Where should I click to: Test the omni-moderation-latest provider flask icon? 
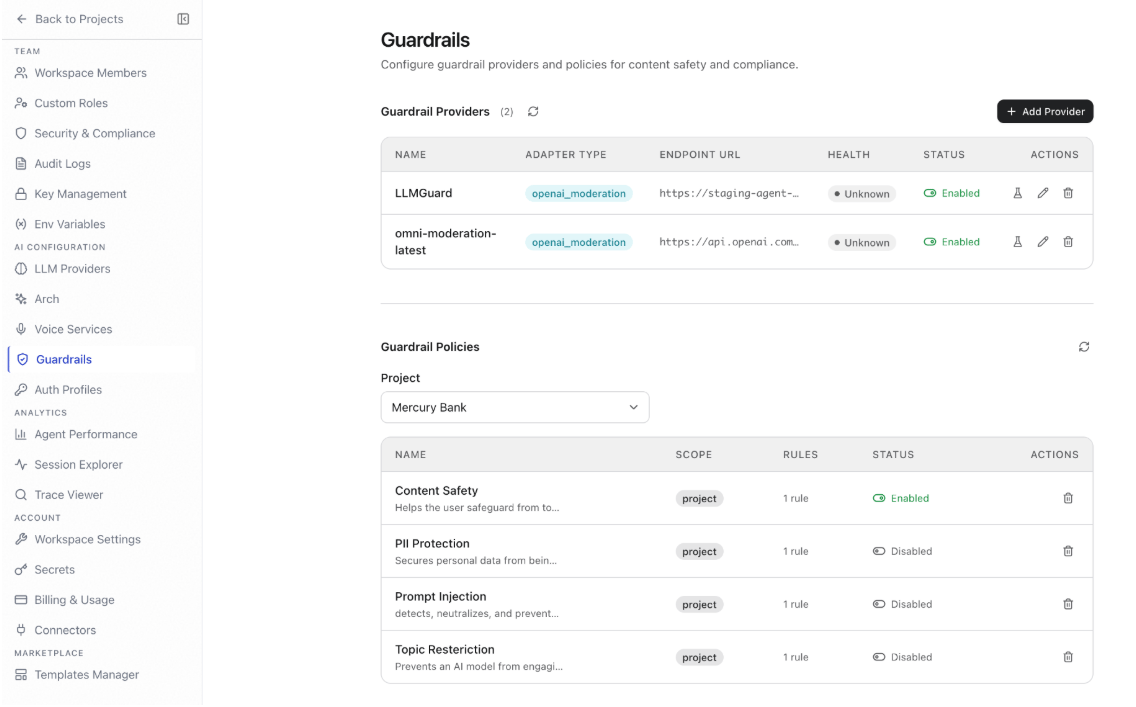(x=1018, y=242)
